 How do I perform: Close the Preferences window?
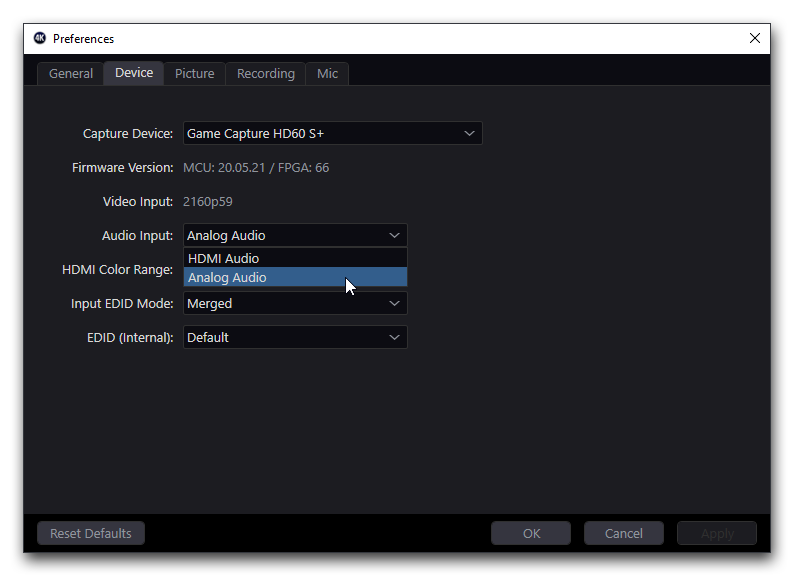coord(755,39)
